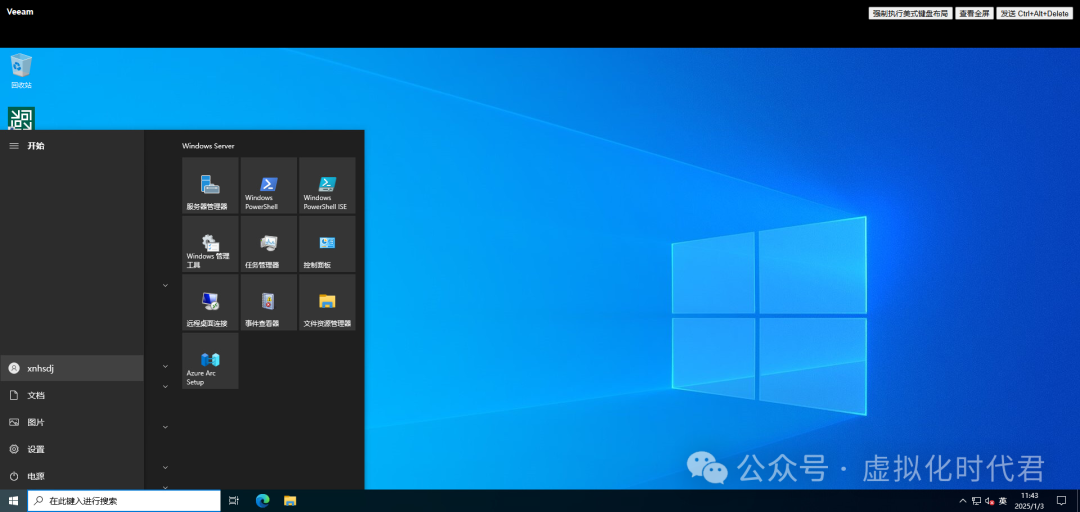Viewport: 1080px width, 512px height.
Task: Open File Explorer from the taskbar
Action: [290, 501]
